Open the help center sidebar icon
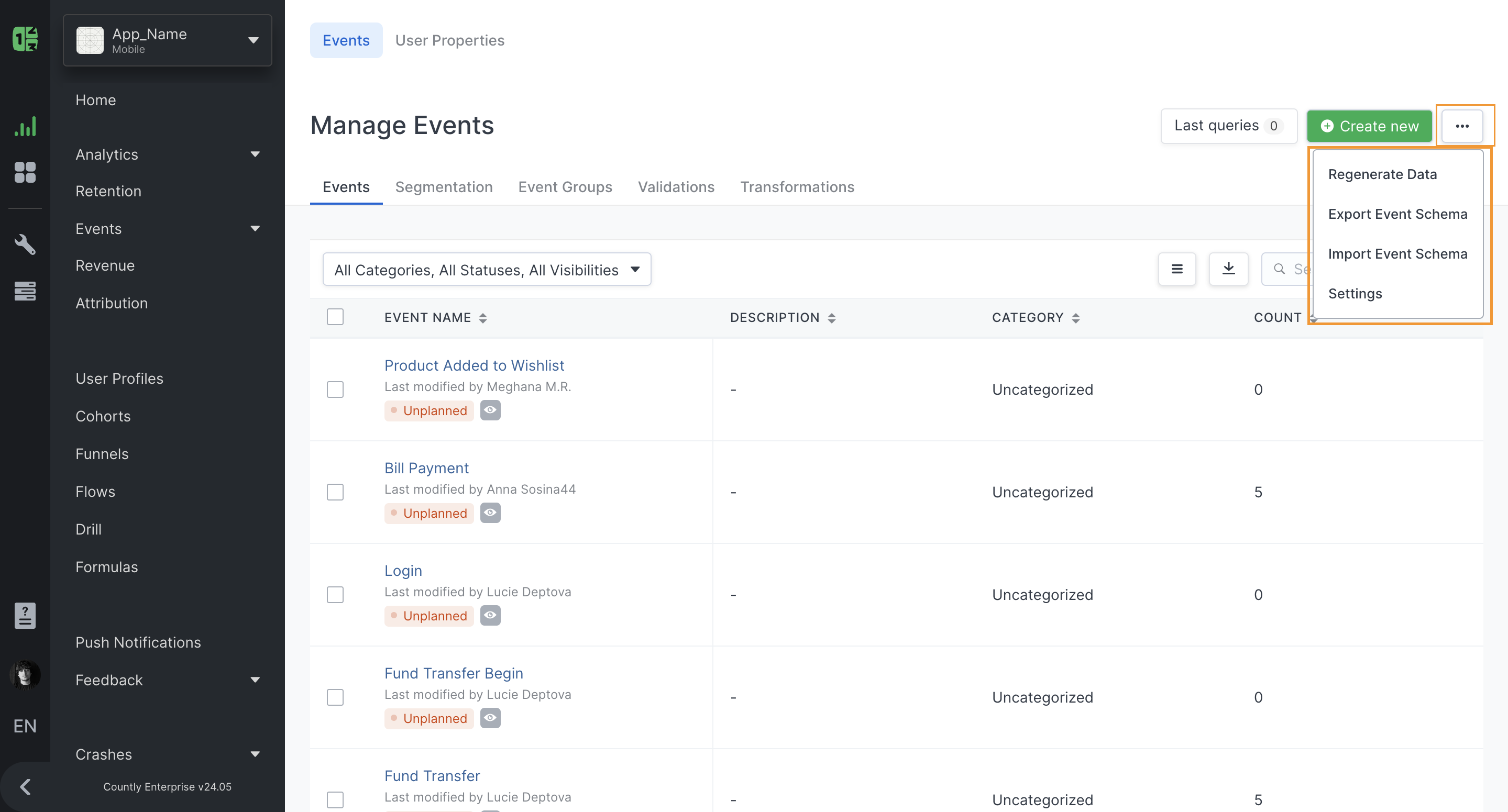 coord(25,616)
